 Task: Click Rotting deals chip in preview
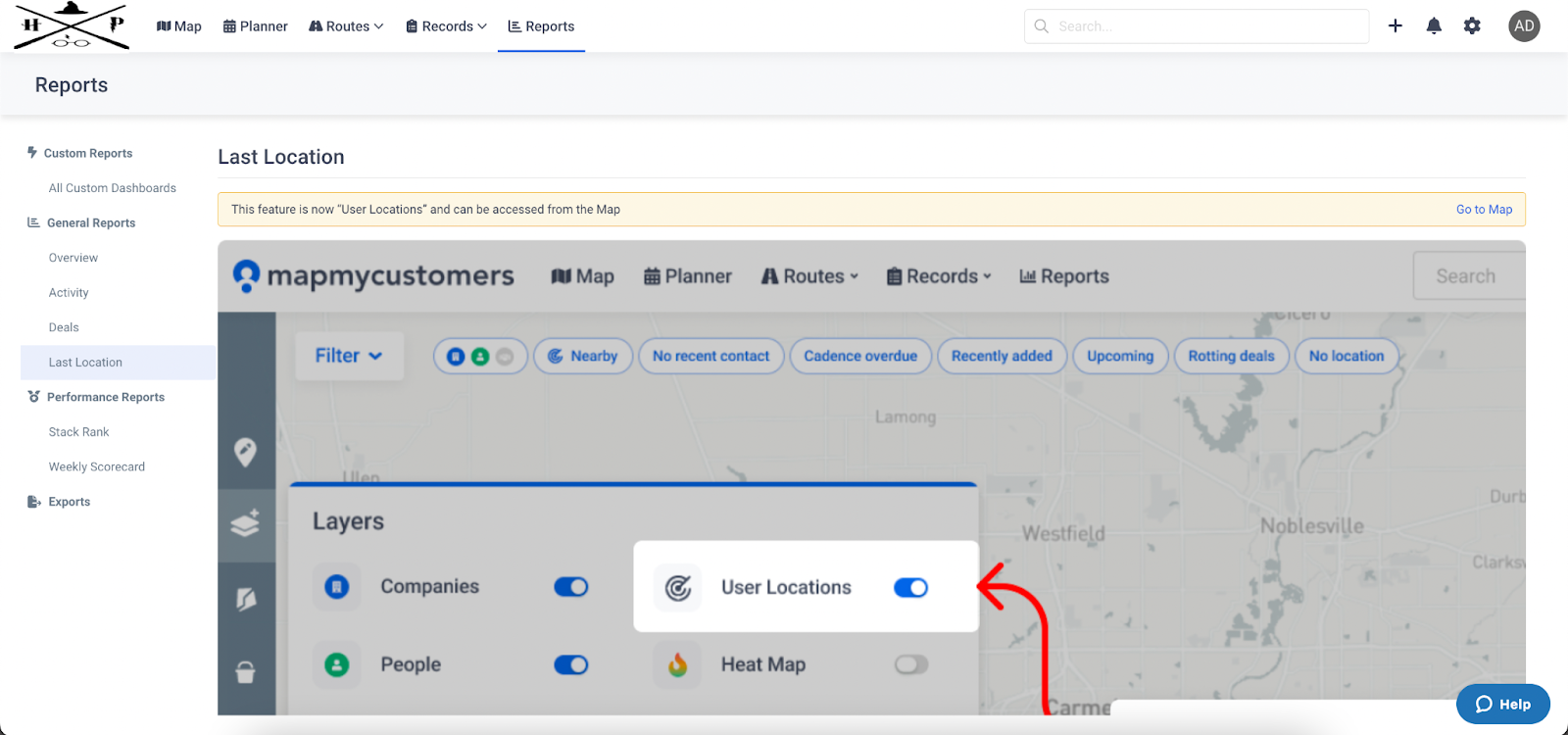[1231, 356]
